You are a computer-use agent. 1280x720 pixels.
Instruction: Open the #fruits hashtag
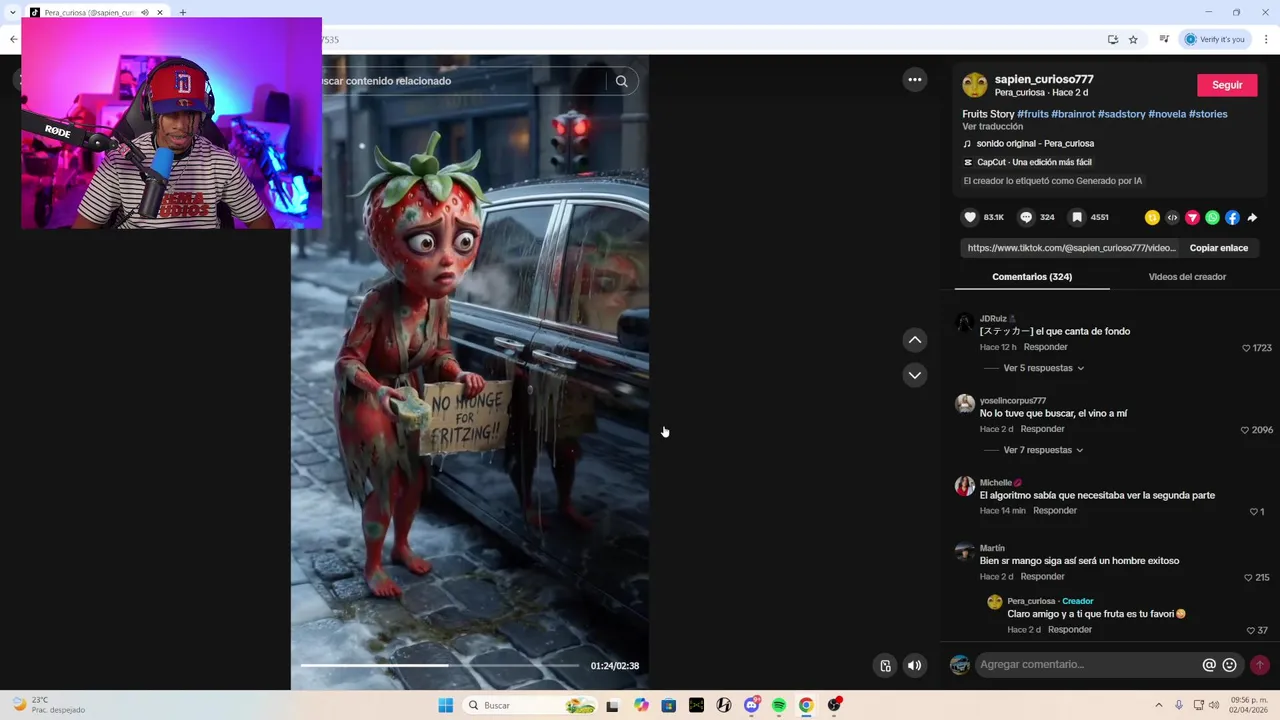[x=1031, y=114]
